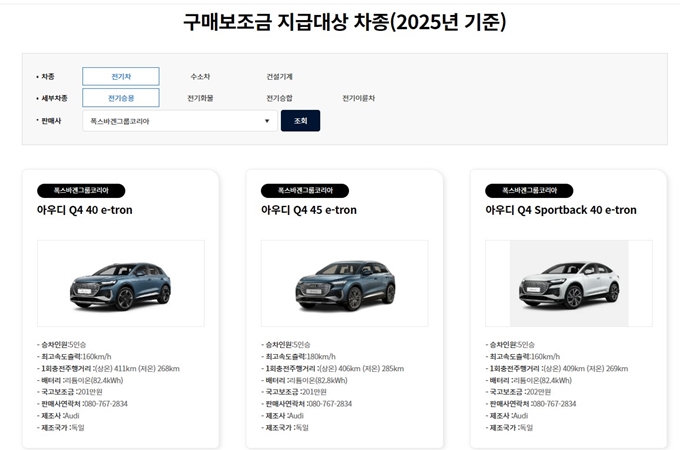Viewport: 680px width, 450px height.
Task: Choose the 전기이륜차 sub-type filter
Action: point(359,98)
